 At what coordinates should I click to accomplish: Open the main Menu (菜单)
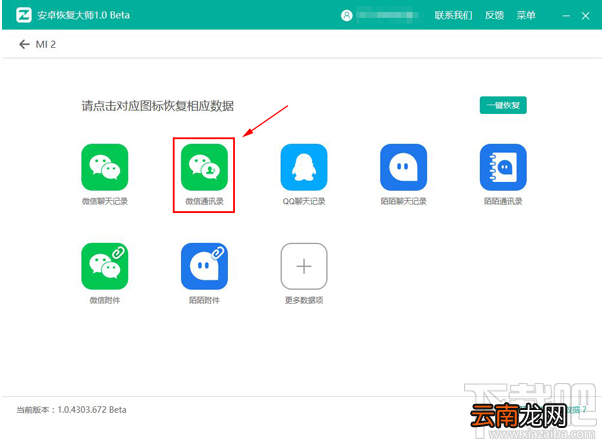click(526, 15)
